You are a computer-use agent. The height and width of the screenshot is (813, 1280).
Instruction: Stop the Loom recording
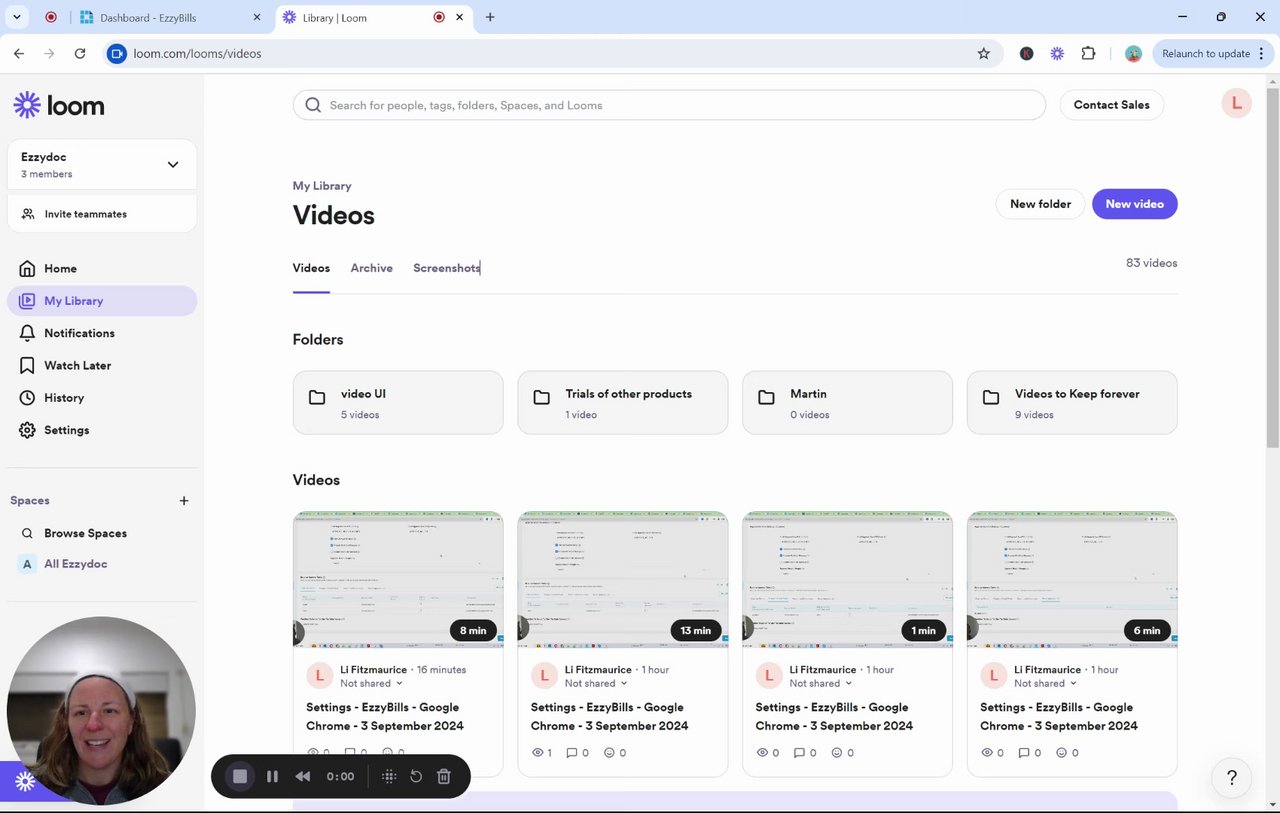coord(240,776)
